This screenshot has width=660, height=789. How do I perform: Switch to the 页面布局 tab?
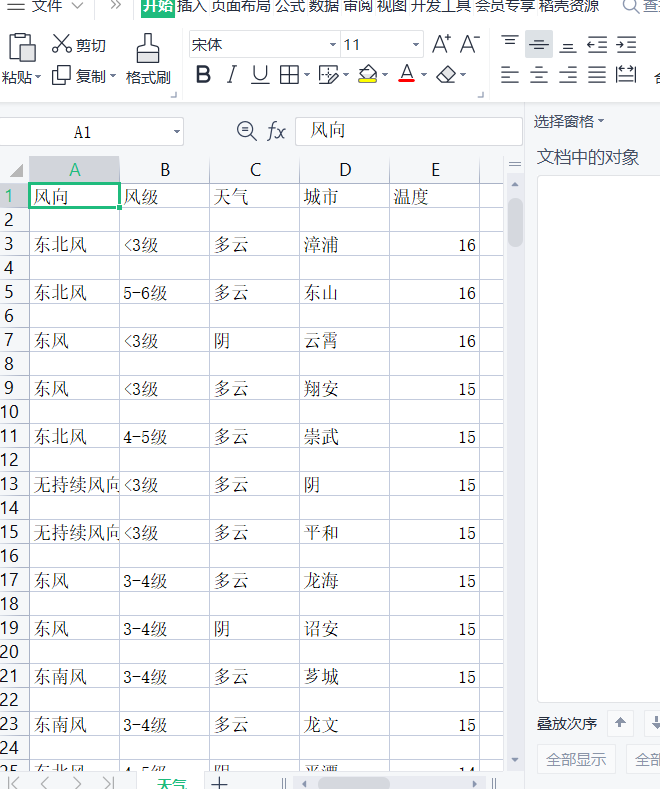(241, 7)
